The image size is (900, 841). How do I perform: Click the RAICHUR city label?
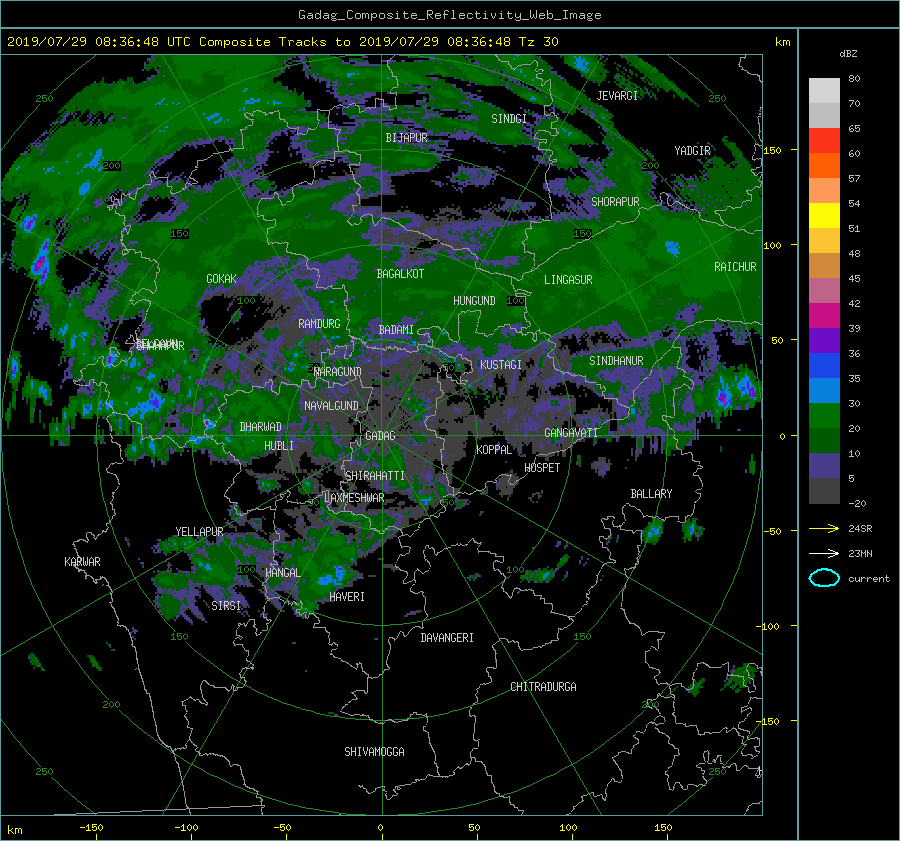[735, 267]
